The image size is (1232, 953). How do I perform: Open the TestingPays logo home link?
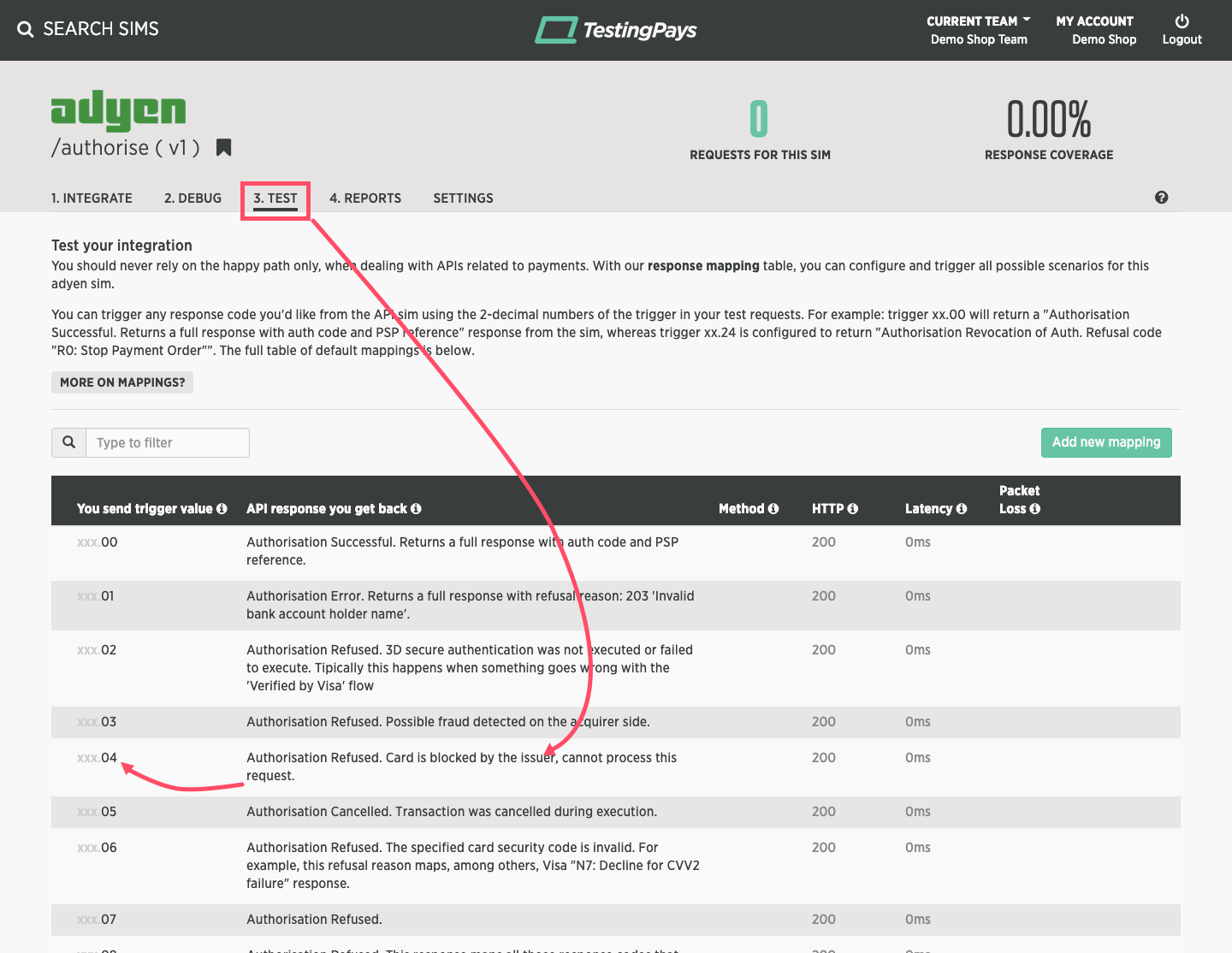(x=616, y=30)
